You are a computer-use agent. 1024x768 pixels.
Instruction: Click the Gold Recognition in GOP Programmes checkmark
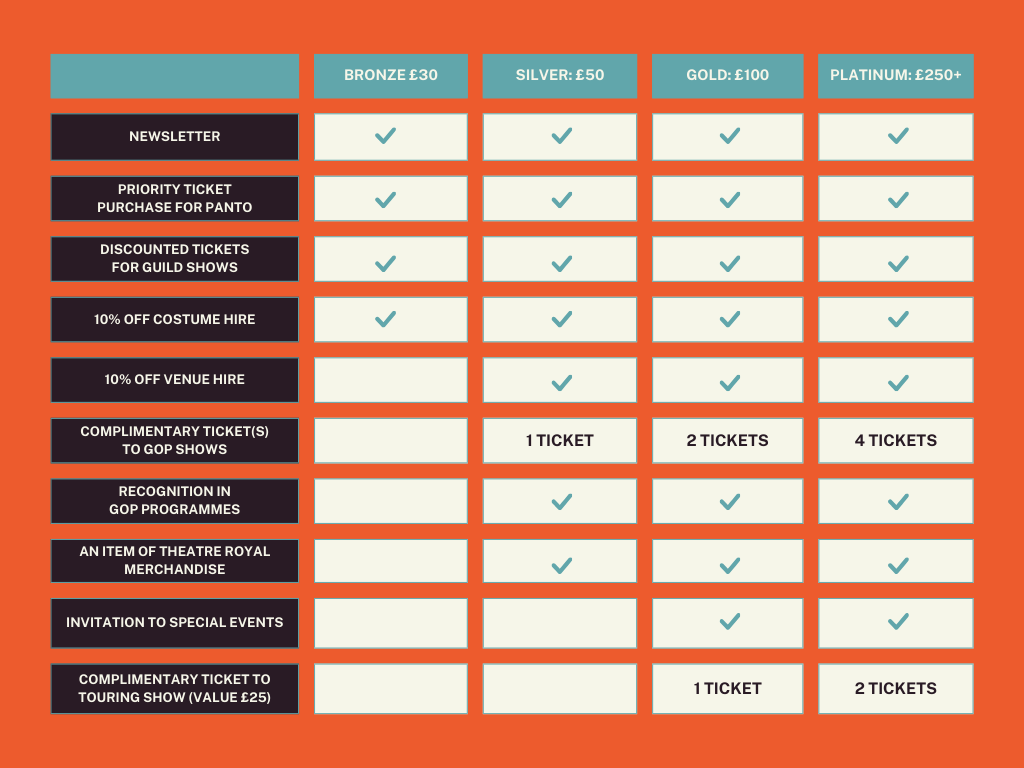(729, 502)
